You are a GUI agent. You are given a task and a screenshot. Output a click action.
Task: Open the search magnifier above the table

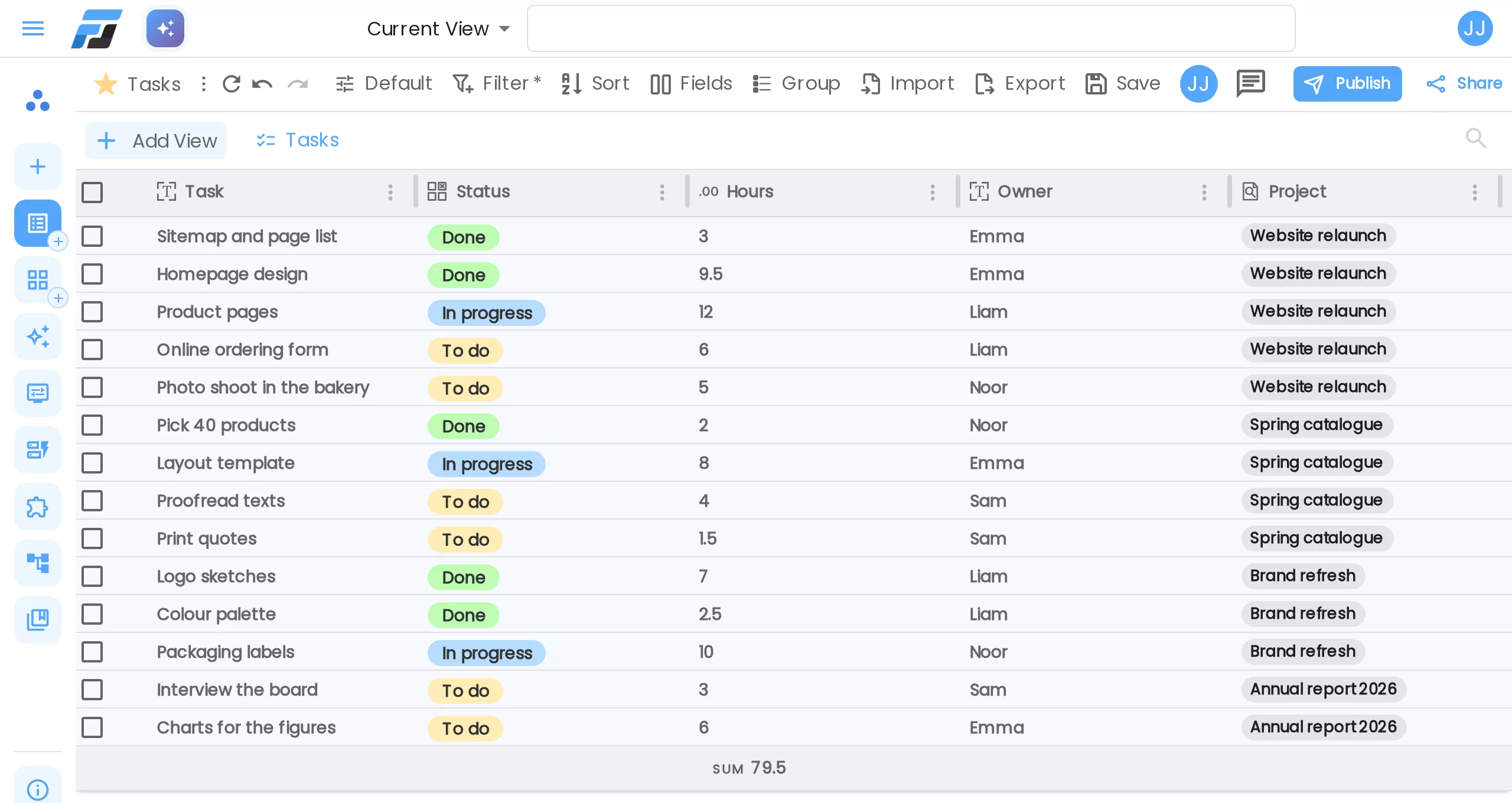click(x=1476, y=139)
